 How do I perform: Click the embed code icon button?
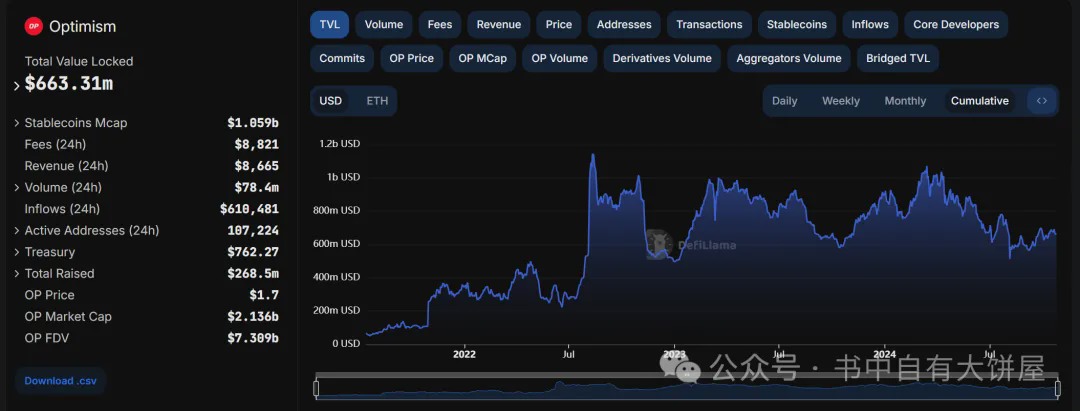(1041, 101)
